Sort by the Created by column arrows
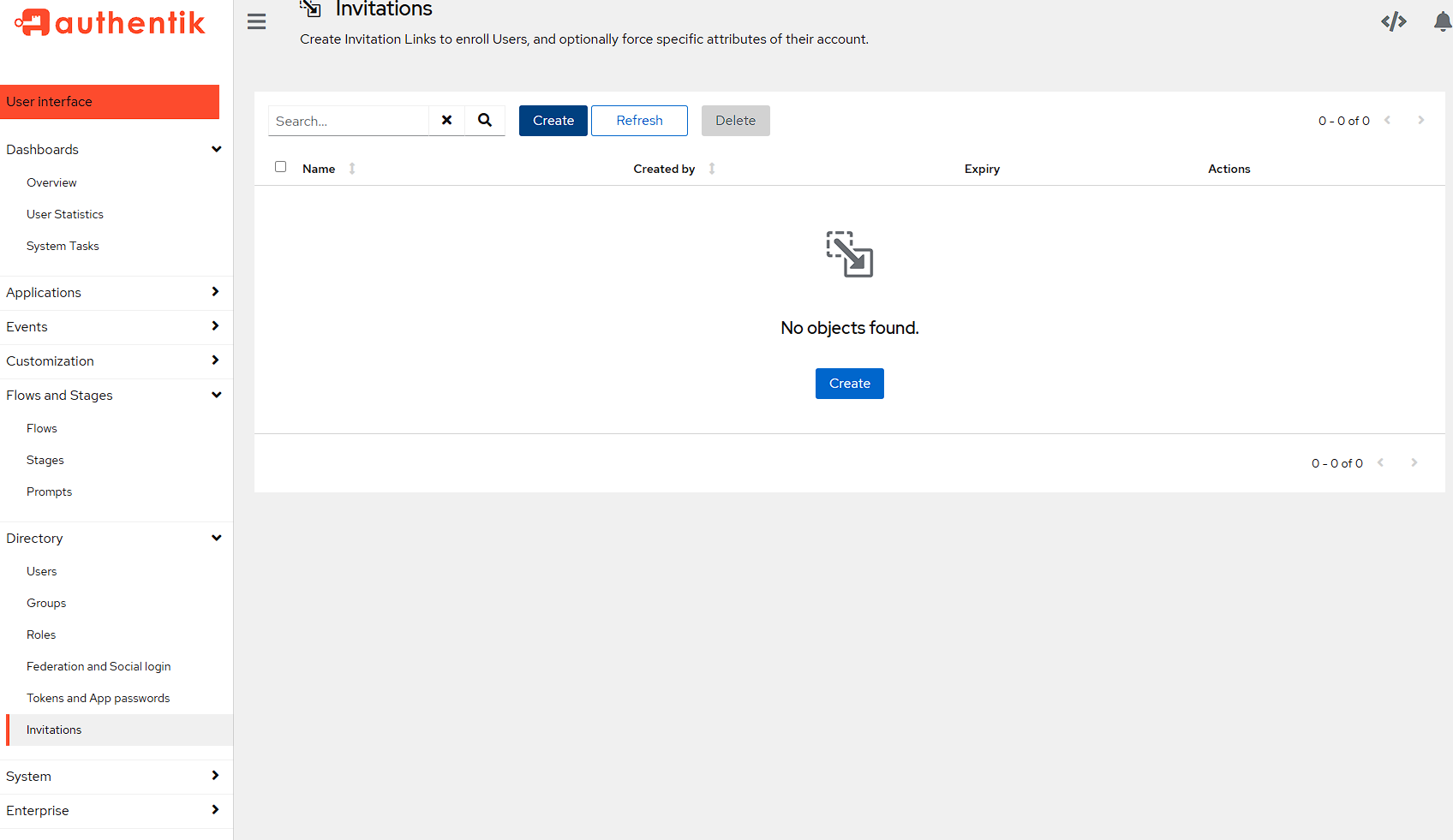 712,169
